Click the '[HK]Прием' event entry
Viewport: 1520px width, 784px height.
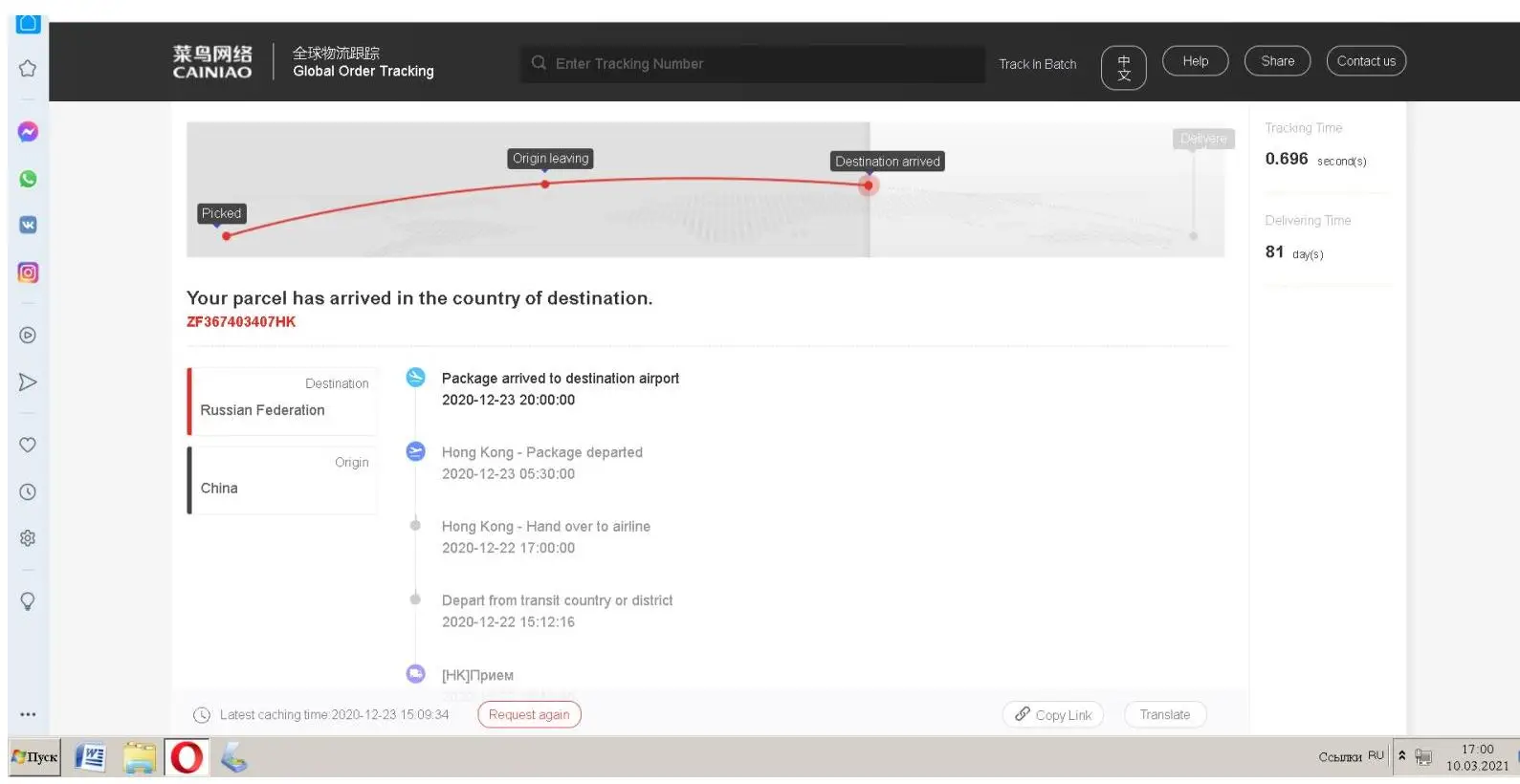coord(477,675)
